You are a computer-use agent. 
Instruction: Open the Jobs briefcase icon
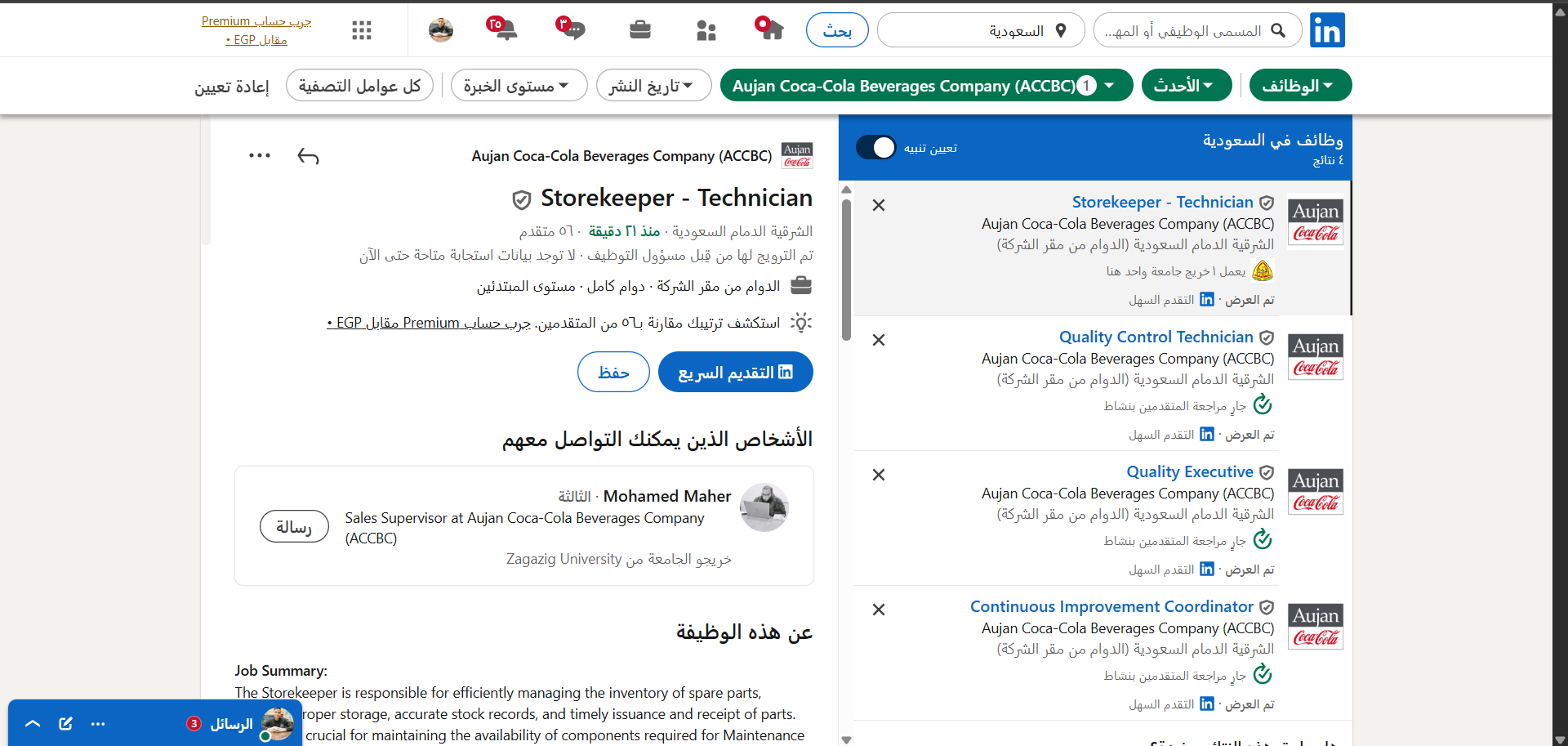click(640, 30)
